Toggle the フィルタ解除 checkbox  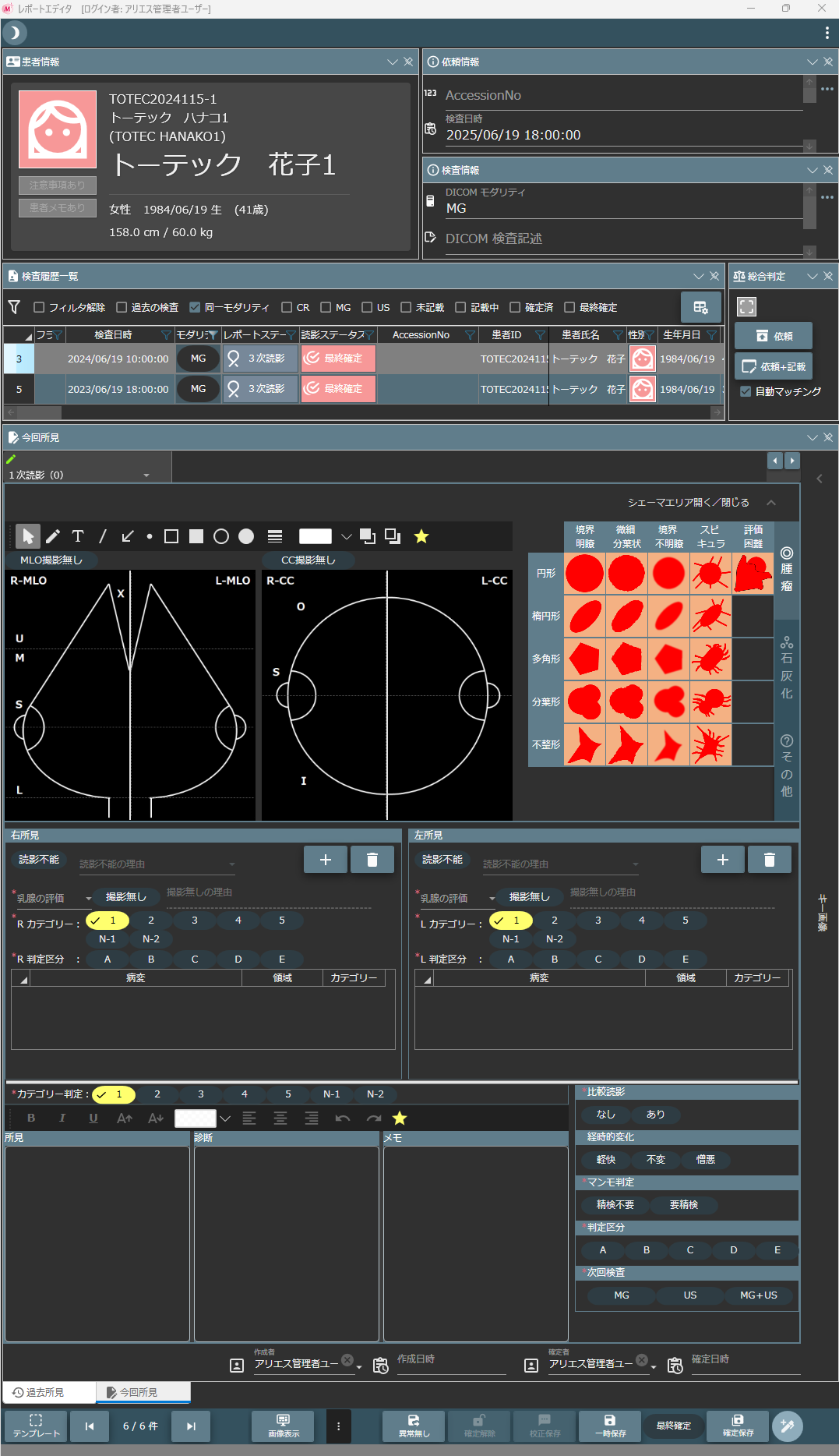click(39, 308)
